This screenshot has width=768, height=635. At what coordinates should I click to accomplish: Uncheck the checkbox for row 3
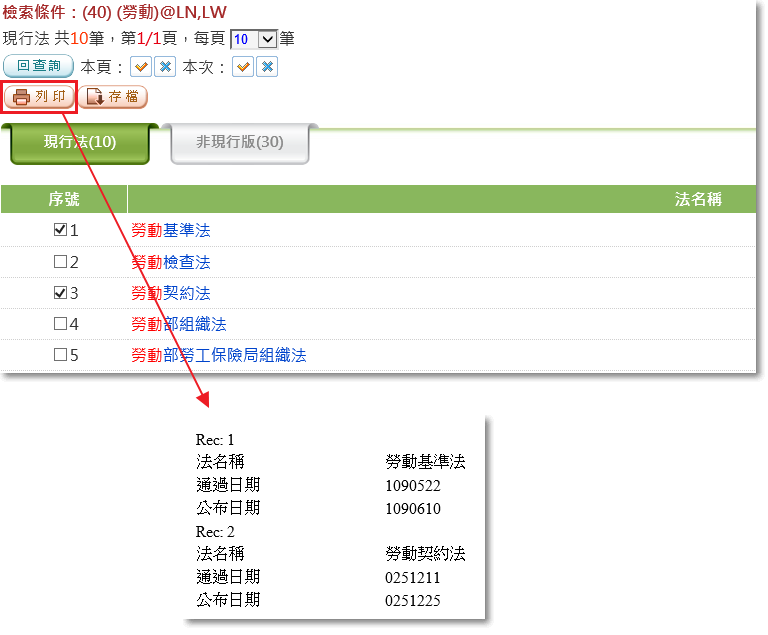click(60, 293)
